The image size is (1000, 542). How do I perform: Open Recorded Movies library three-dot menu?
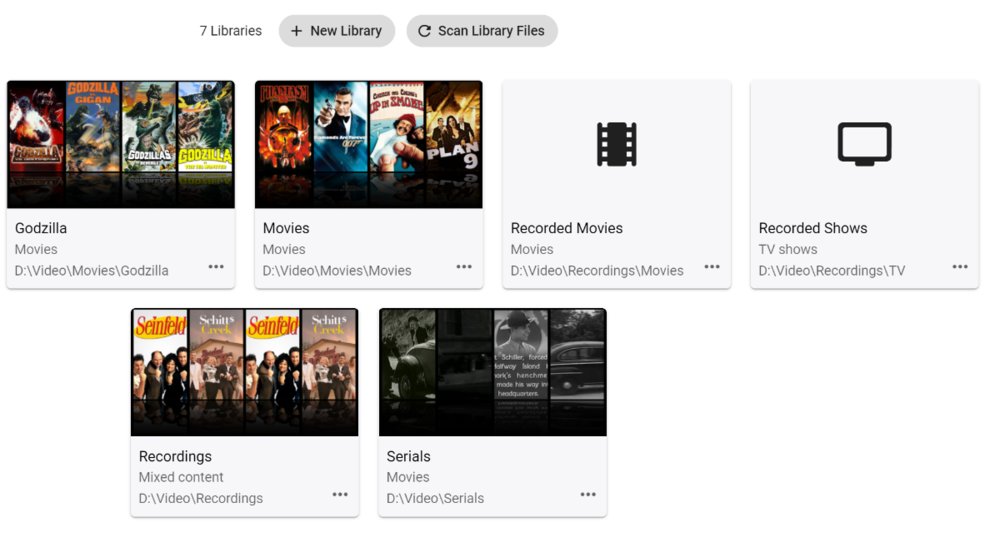pos(712,267)
